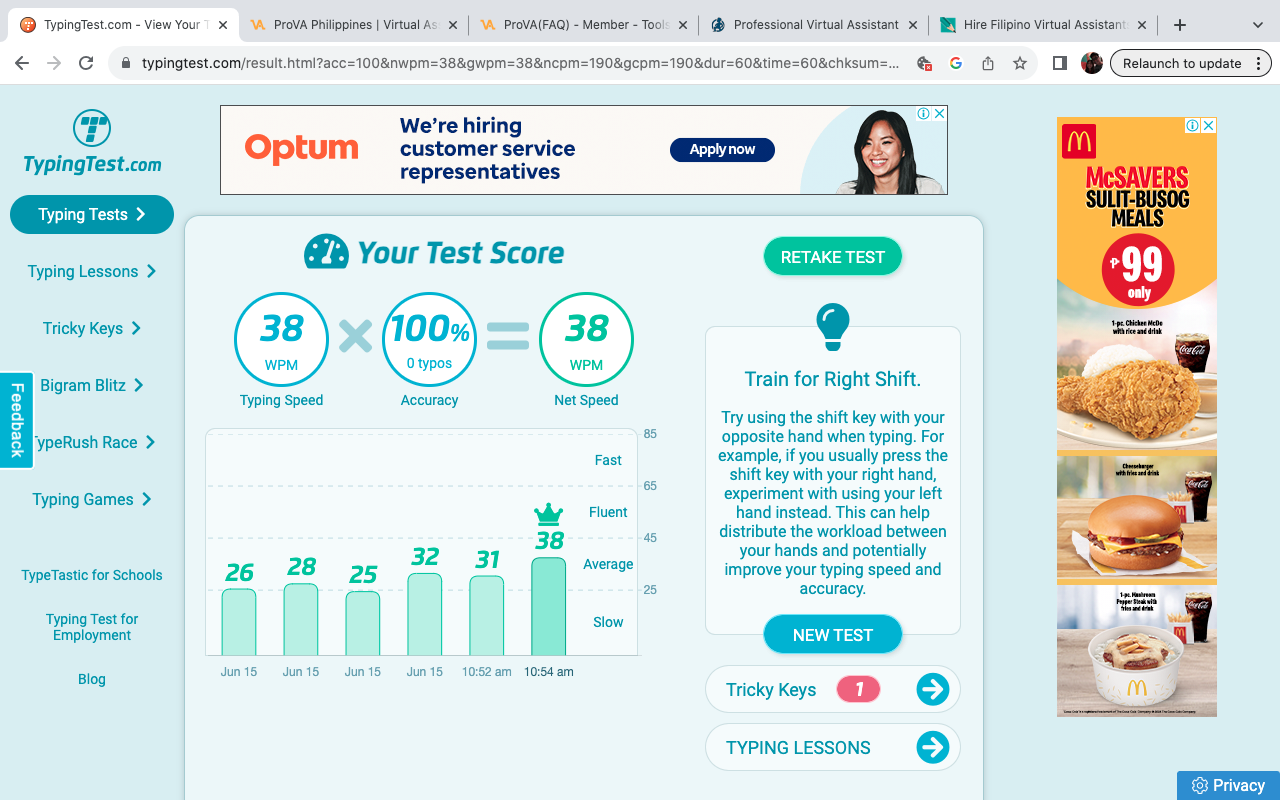The height and width of the screenshot is (800, 1280).
Task: Bookmark this page with the star icon
Action: 1020,63
